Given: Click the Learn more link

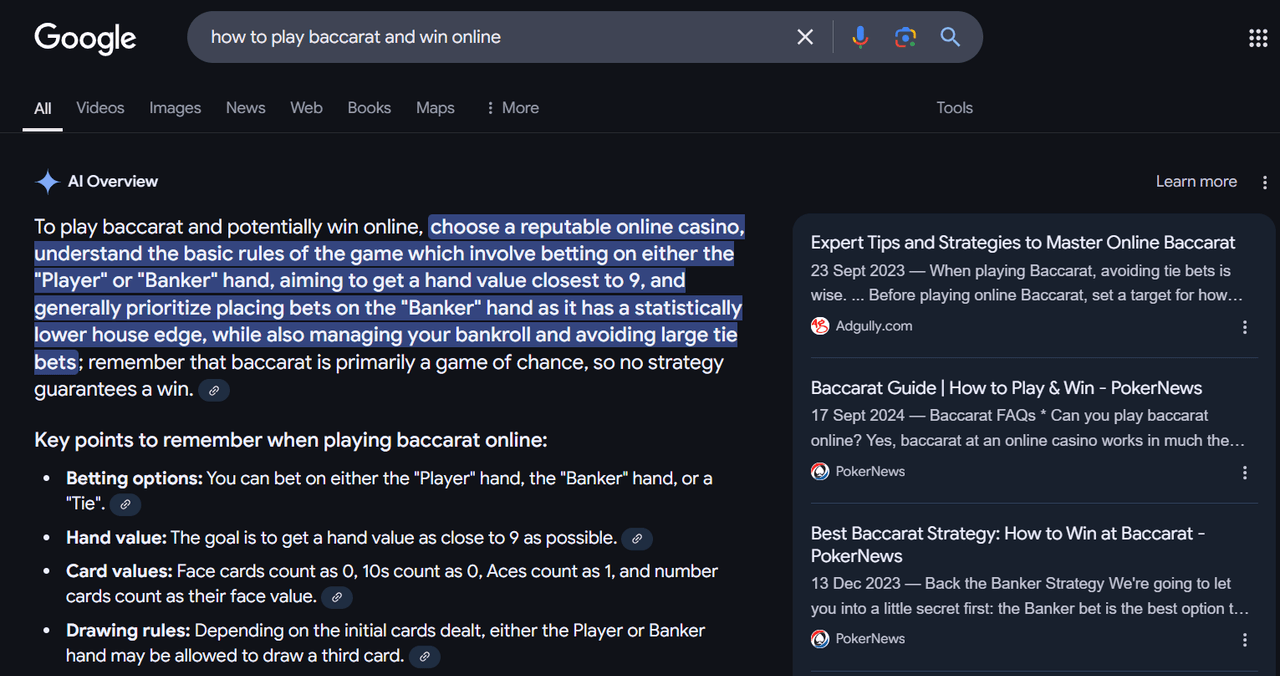Looking at the screenshot, I should pyautogui.click(x=1196, y=182).
